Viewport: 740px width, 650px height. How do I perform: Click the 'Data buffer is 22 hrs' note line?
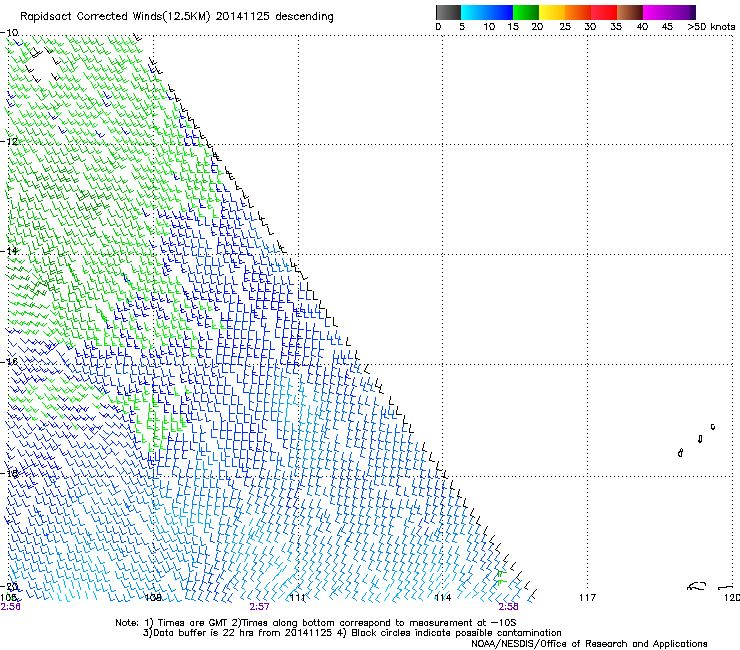point(352,633)
